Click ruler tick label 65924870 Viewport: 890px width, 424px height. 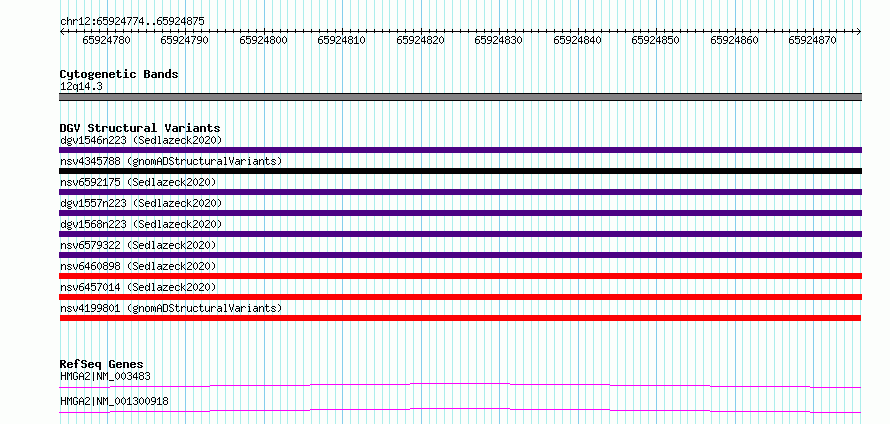(813, 40)
